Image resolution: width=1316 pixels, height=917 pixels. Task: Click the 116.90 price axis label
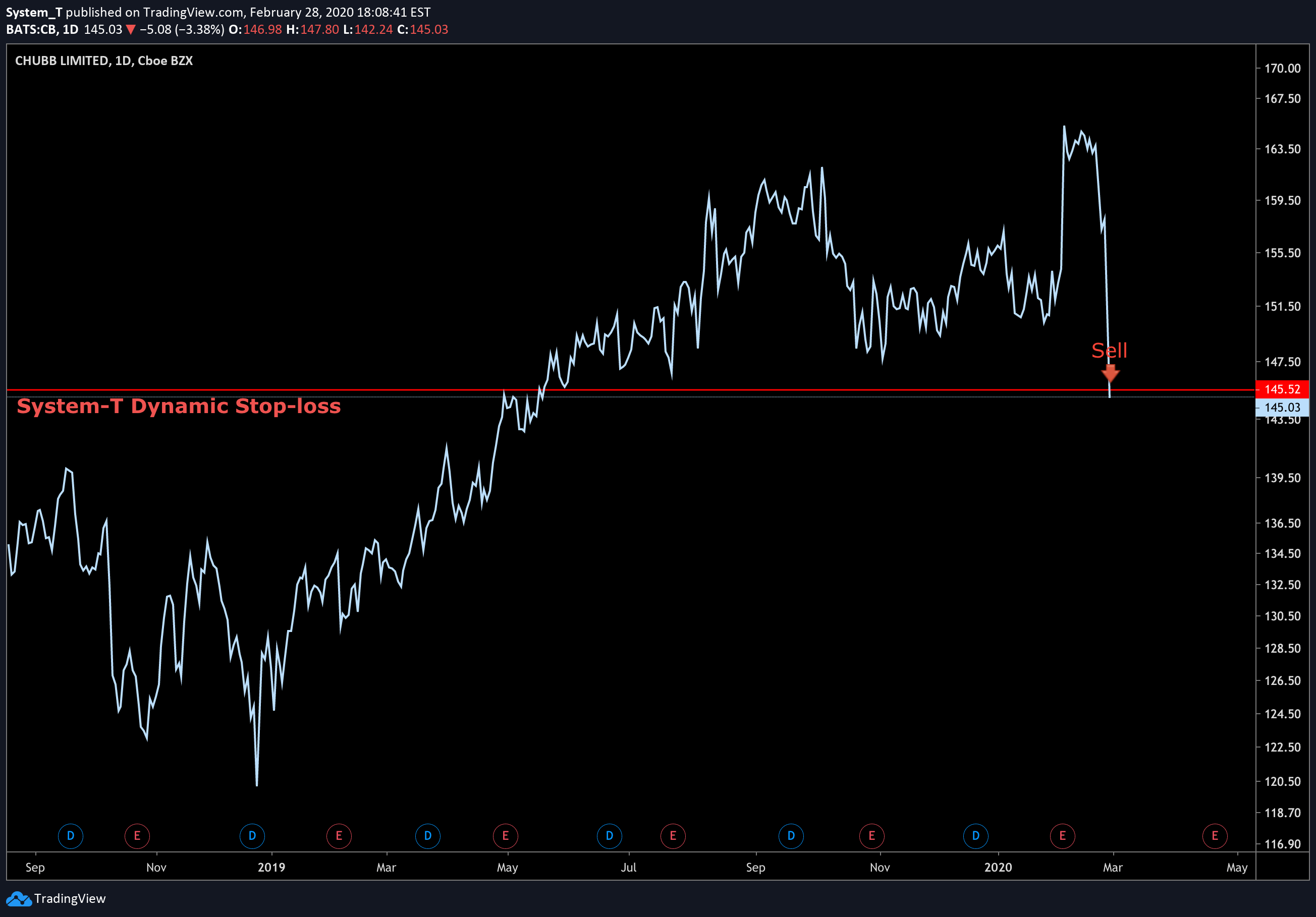1283,844
